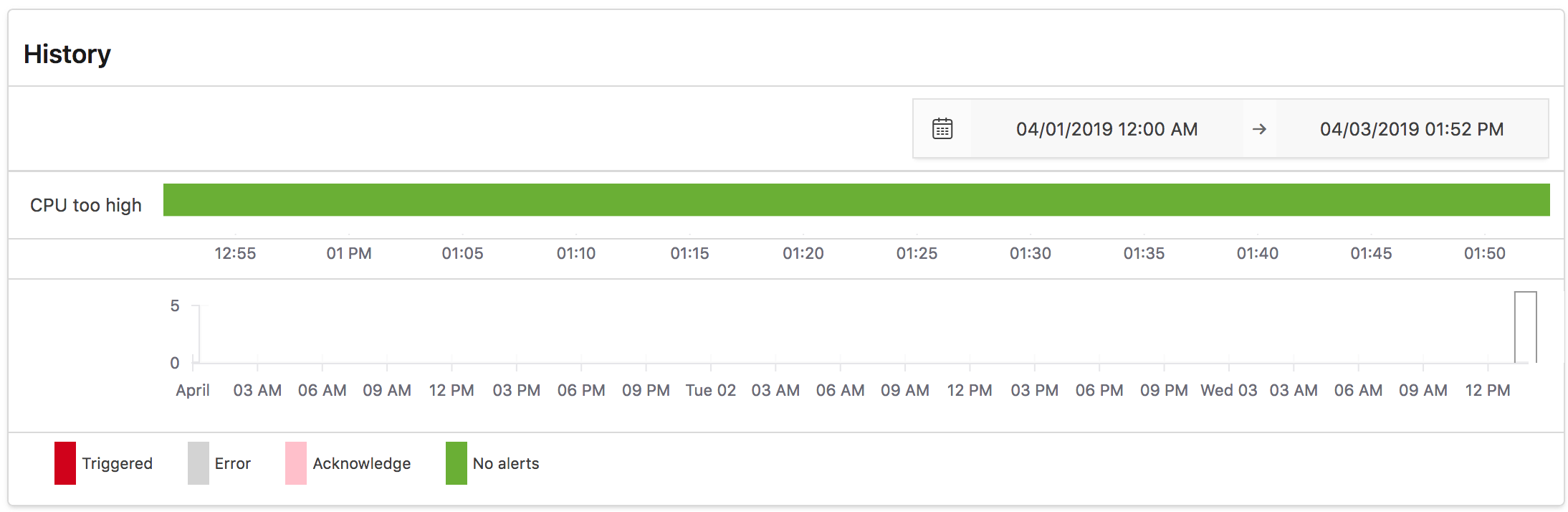Click the 01:20 timeline marker
This screenshot has height=512, width=1568.
point(803,252)
